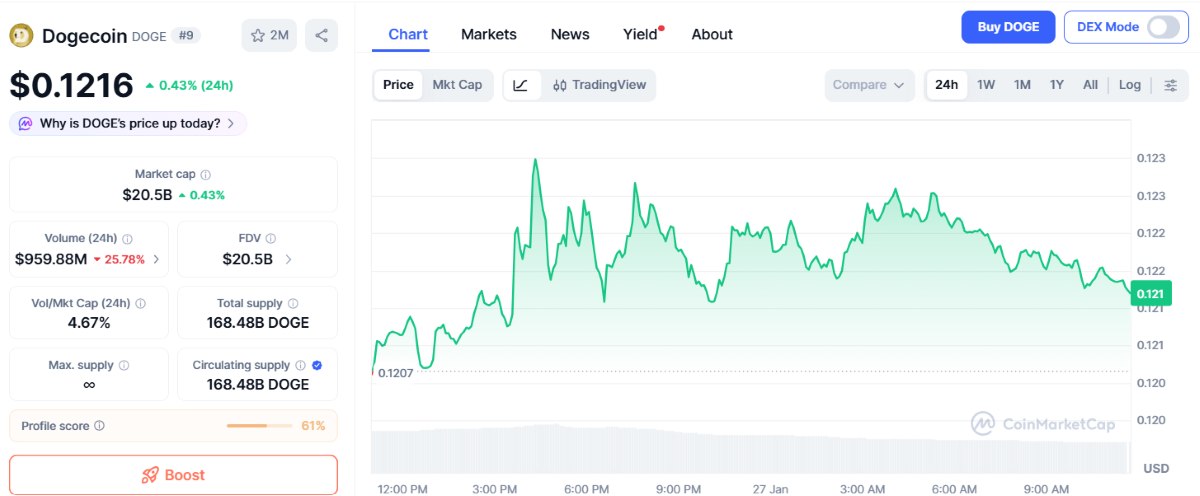Viewport: 1200px width, 496px height.
Task: Open Why is DOGE's price up today
Action: [128, 124]
